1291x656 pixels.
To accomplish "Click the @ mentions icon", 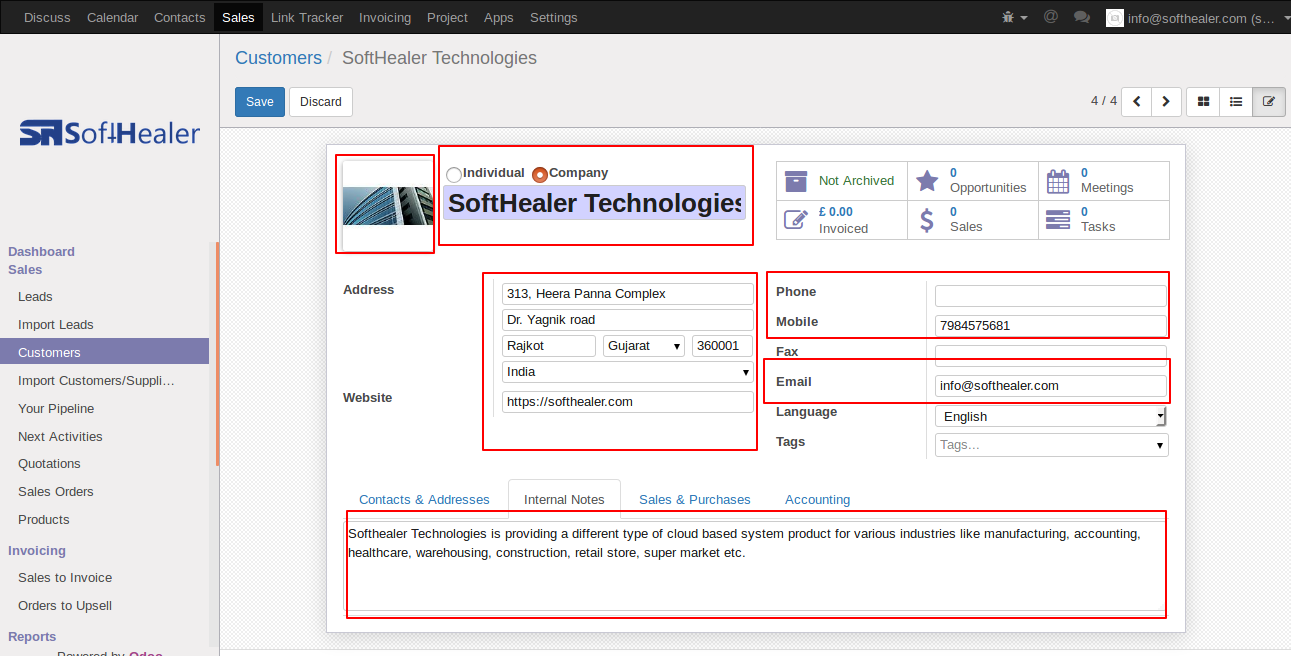I will click(1050, 17).
